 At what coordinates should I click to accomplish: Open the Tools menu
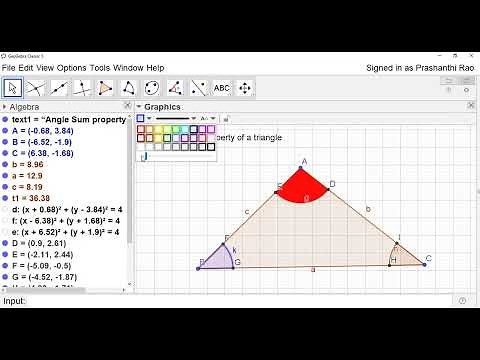pos(100,68)
